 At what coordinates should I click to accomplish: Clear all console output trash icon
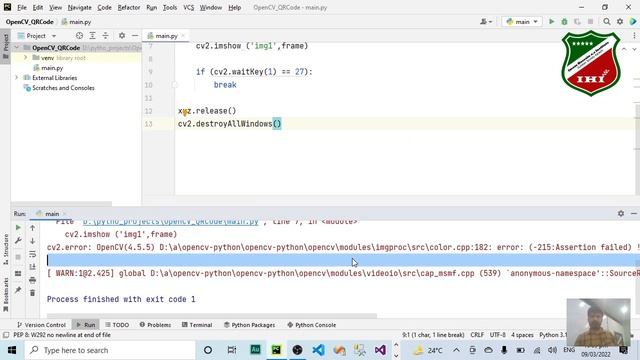[x=33, y=293]
